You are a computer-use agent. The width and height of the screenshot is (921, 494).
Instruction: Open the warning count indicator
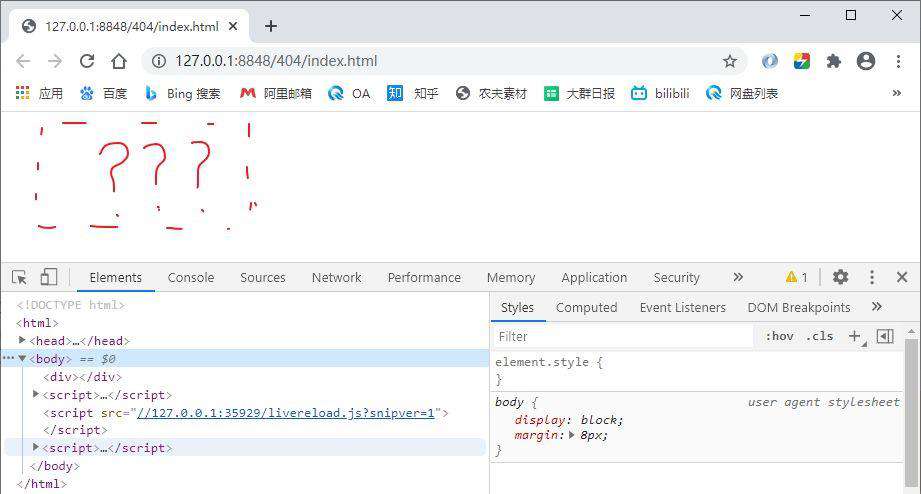796,277
